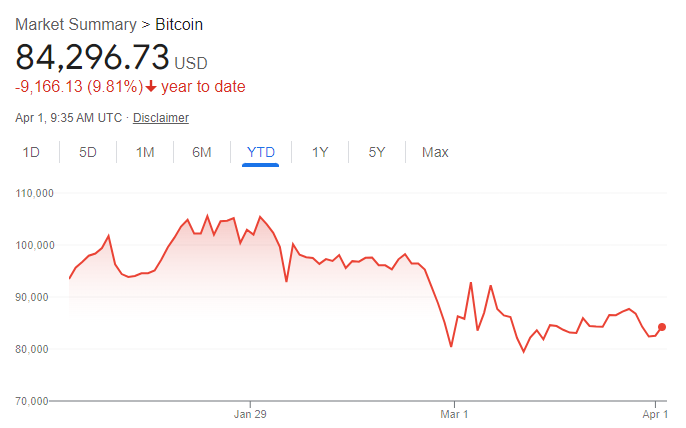Click the Jan 29 date axis label

click(250, 413)
